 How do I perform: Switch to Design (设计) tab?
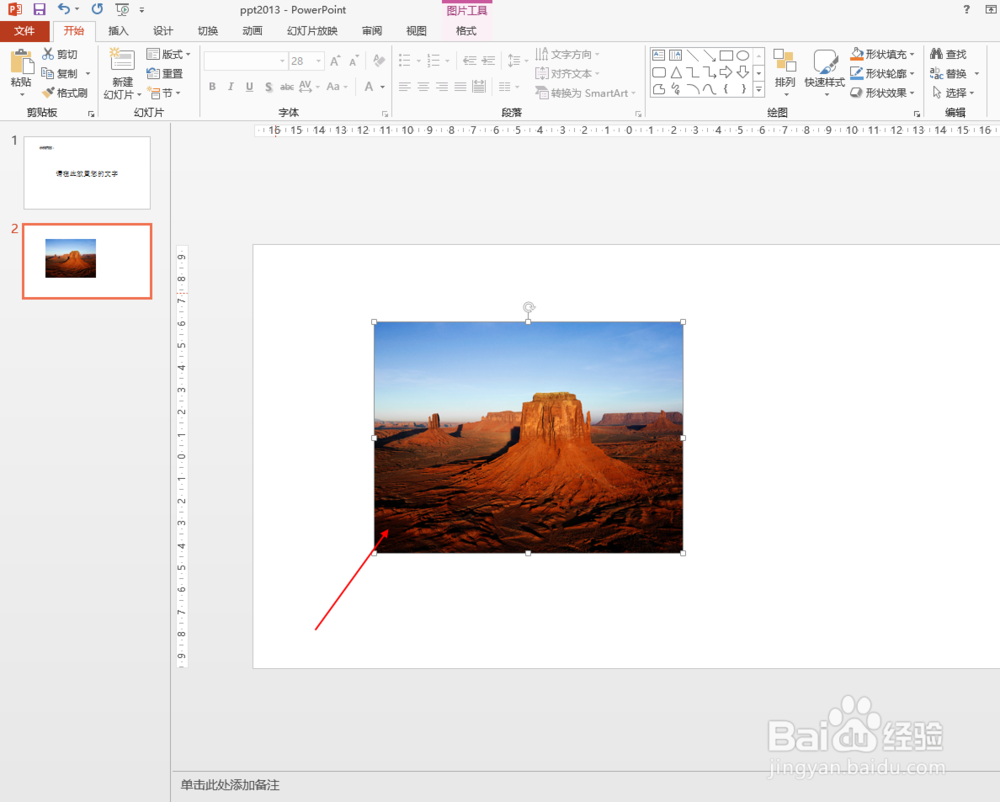163,31
